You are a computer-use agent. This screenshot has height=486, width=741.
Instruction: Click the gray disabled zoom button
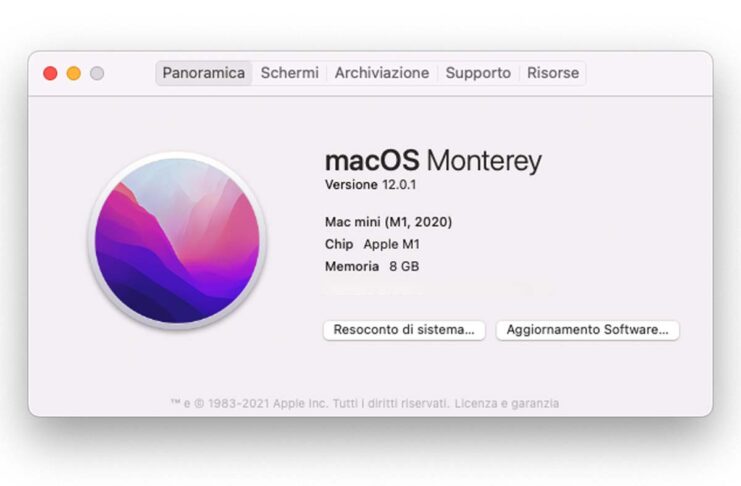pos(97,73)
